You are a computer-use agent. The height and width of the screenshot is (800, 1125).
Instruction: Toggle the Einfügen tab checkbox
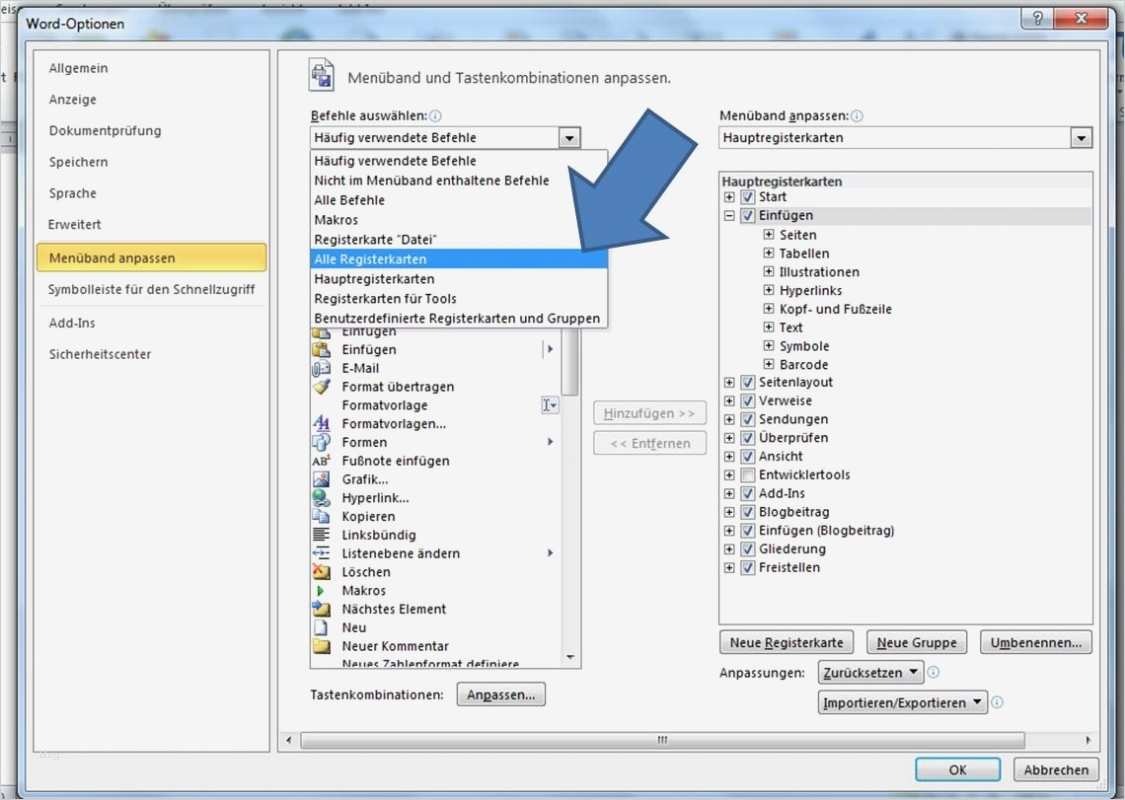point(748,215)
